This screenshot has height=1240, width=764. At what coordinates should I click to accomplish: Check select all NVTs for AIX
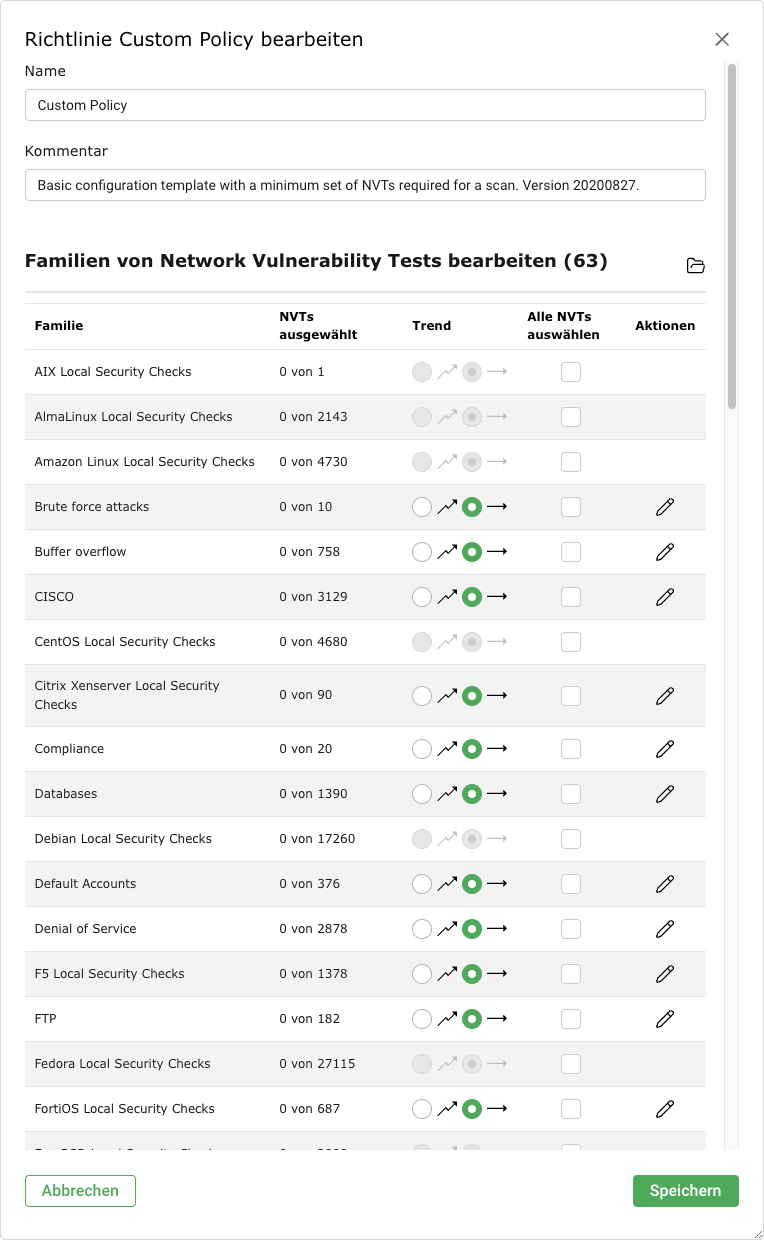tap(571, 372)
